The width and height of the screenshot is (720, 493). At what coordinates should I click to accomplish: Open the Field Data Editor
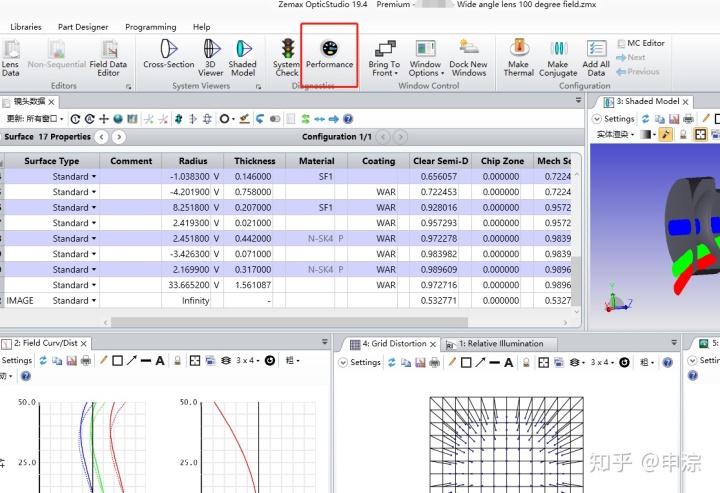108,57
